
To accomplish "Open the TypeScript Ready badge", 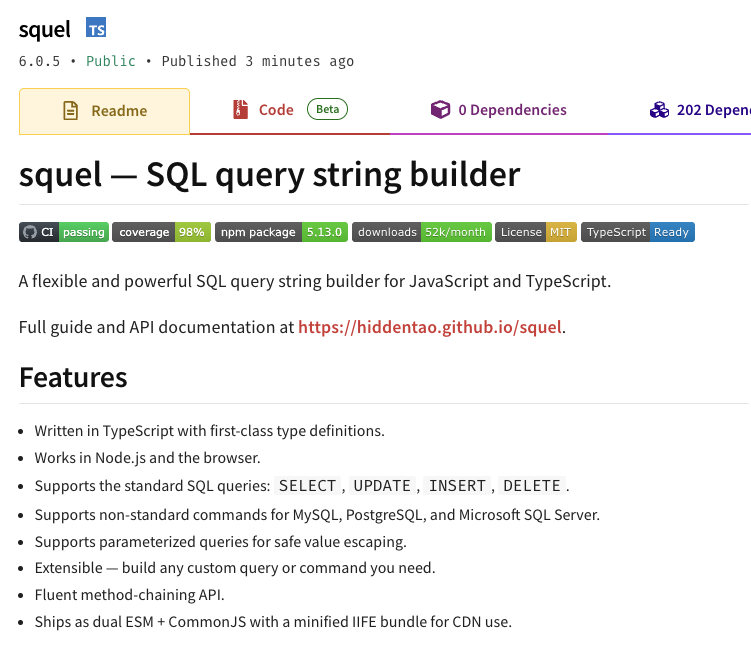I will click(637, 232).
